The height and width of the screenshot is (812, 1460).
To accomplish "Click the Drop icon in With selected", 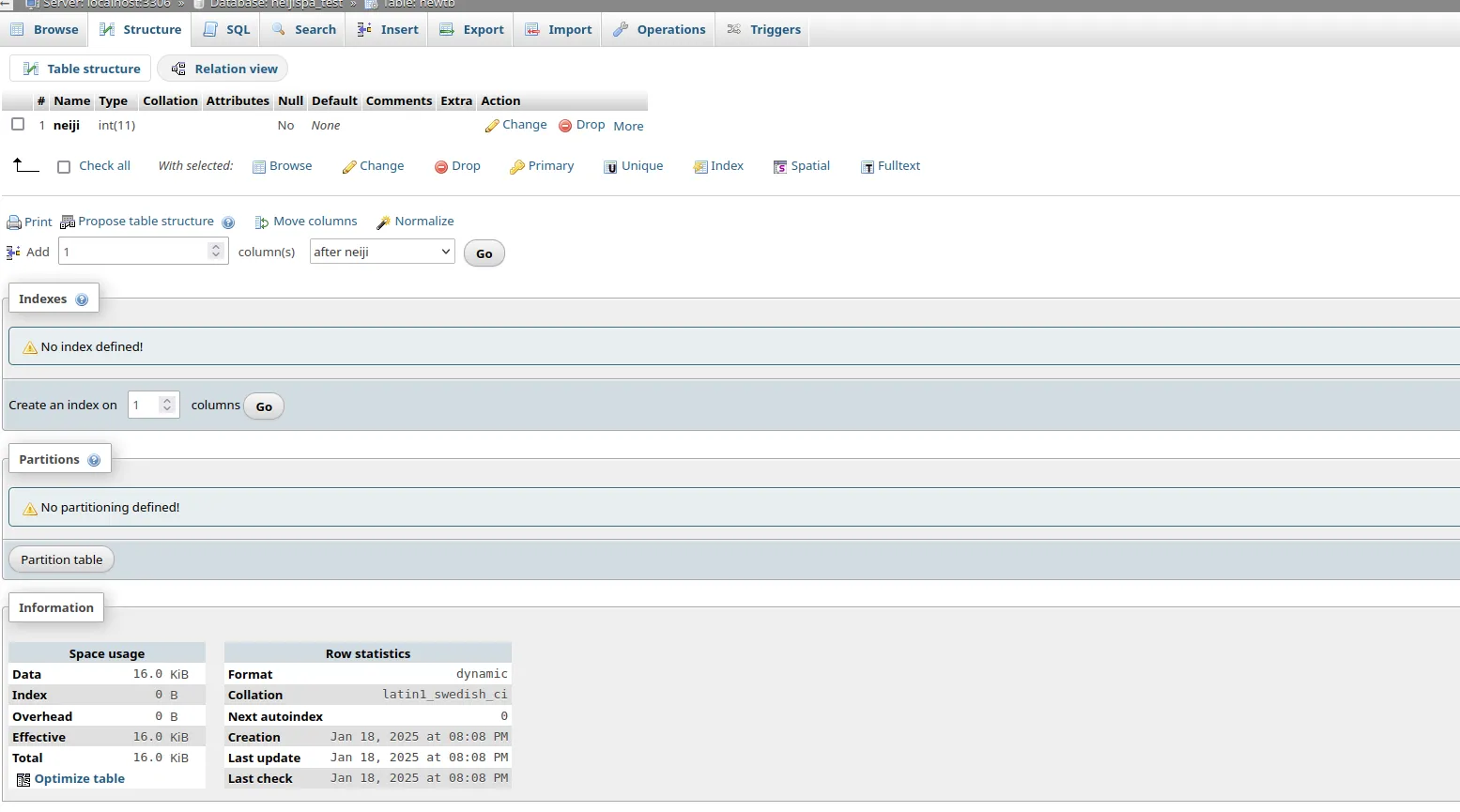I will [x=441, y=167].
